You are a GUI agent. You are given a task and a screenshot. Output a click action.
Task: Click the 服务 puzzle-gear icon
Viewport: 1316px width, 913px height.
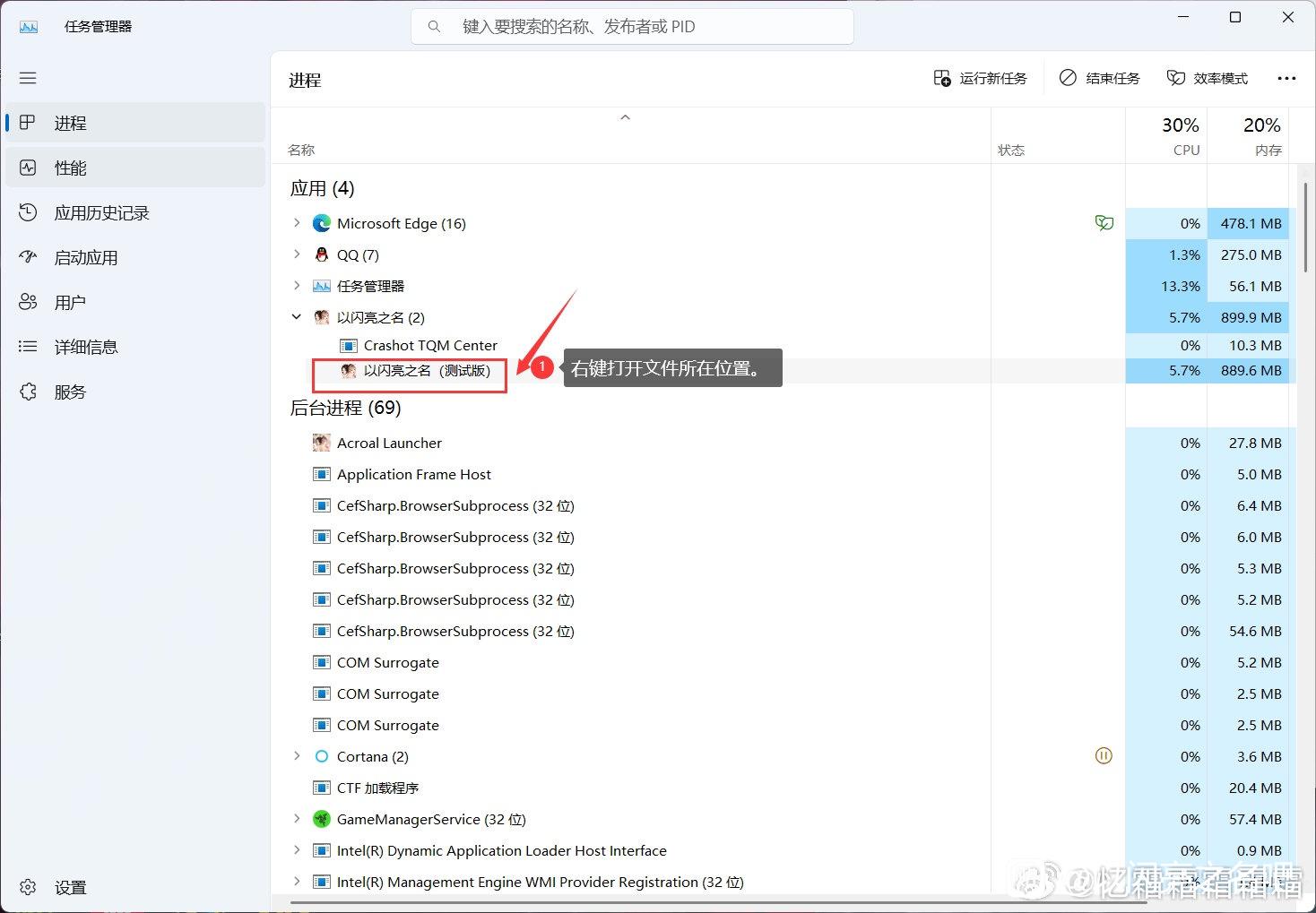(x=28, y=392)
